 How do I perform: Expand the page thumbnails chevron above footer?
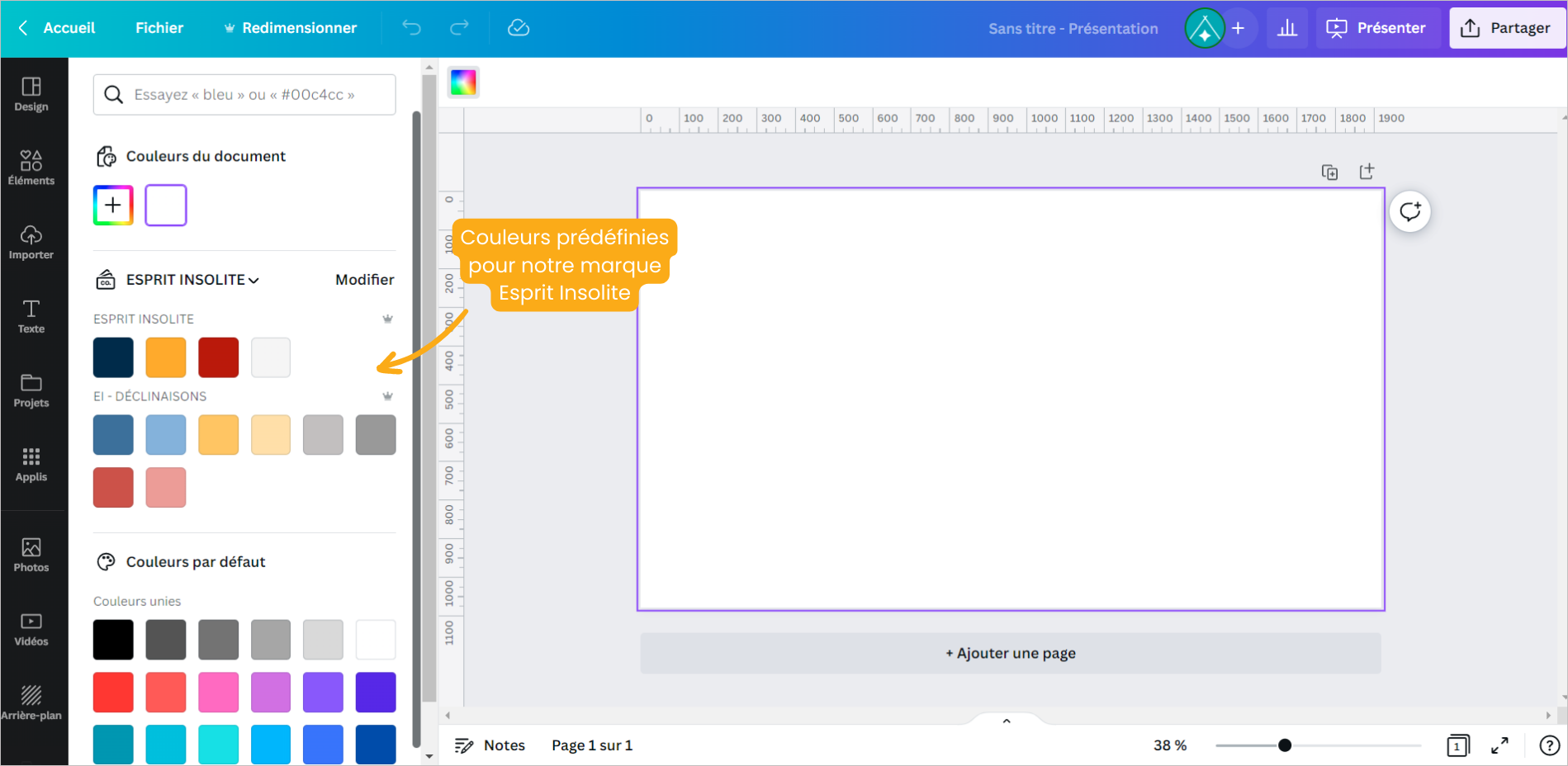(1006, 721)
